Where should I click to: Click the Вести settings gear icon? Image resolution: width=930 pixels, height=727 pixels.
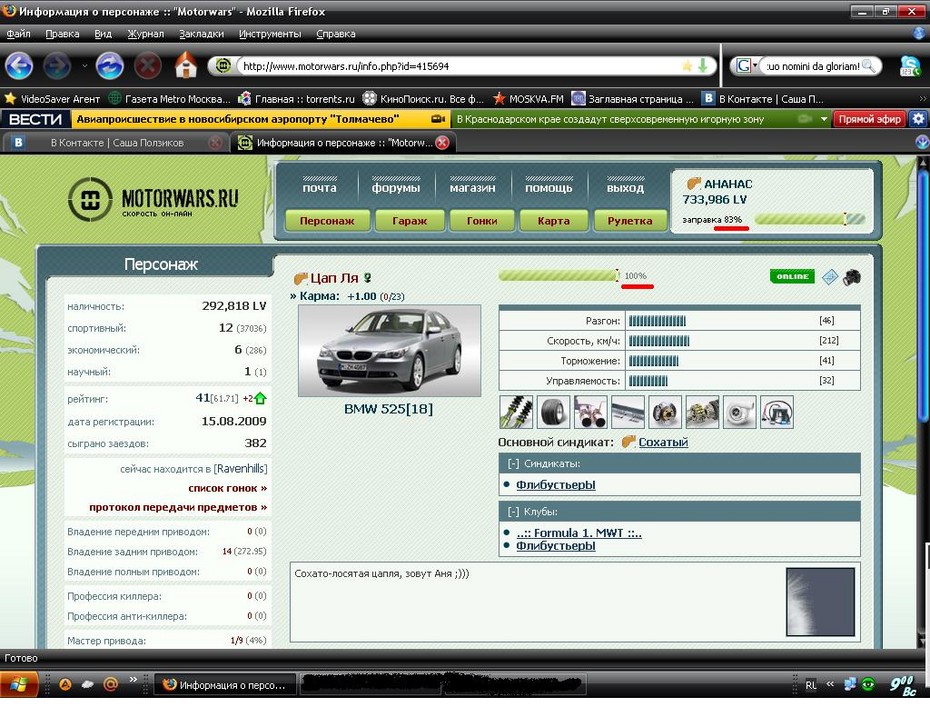(918, 119)
